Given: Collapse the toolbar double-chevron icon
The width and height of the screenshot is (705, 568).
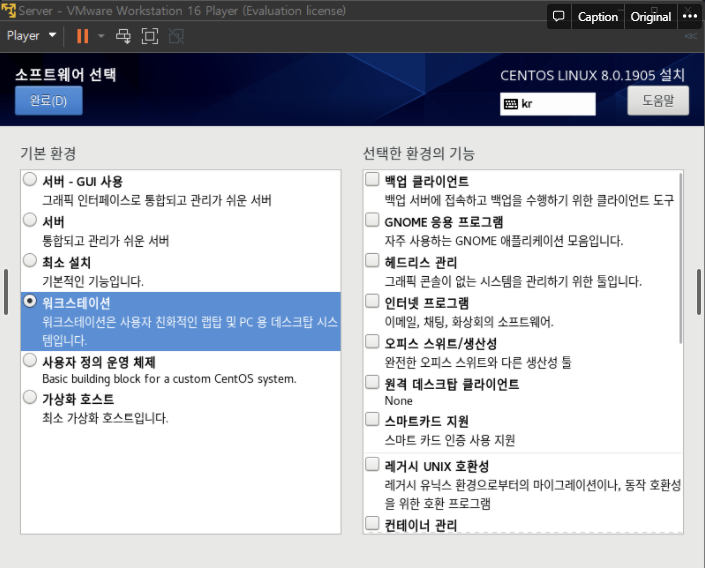Looking at the screenshot, I should point(691,36).
